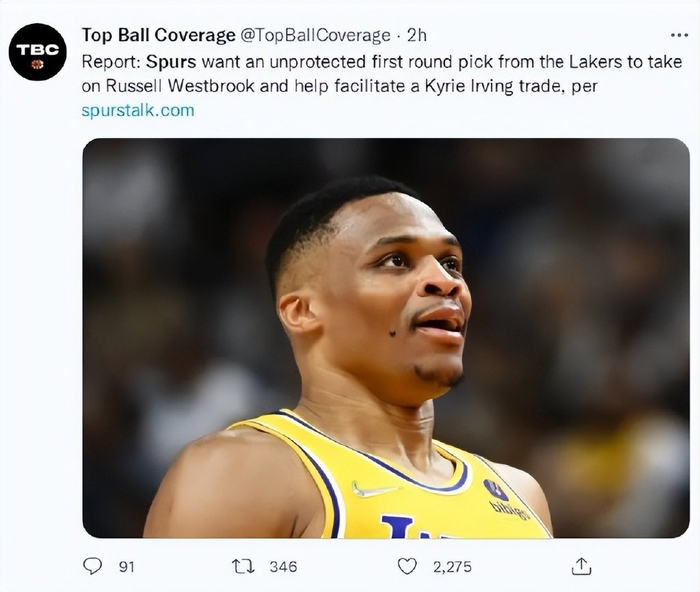This screenshot has width=700, height=592.
Task: Open the attached player photo
Action: [385, 338]
